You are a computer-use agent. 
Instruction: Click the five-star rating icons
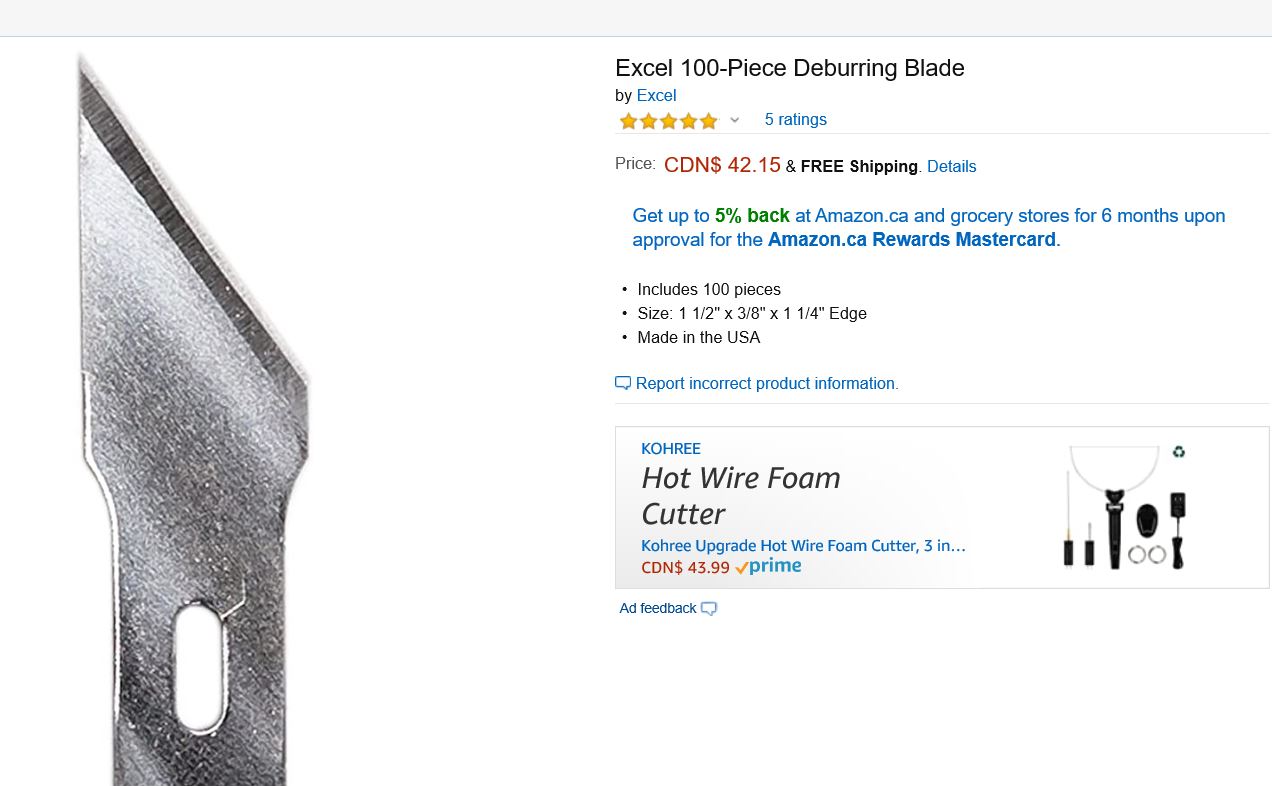668,121
